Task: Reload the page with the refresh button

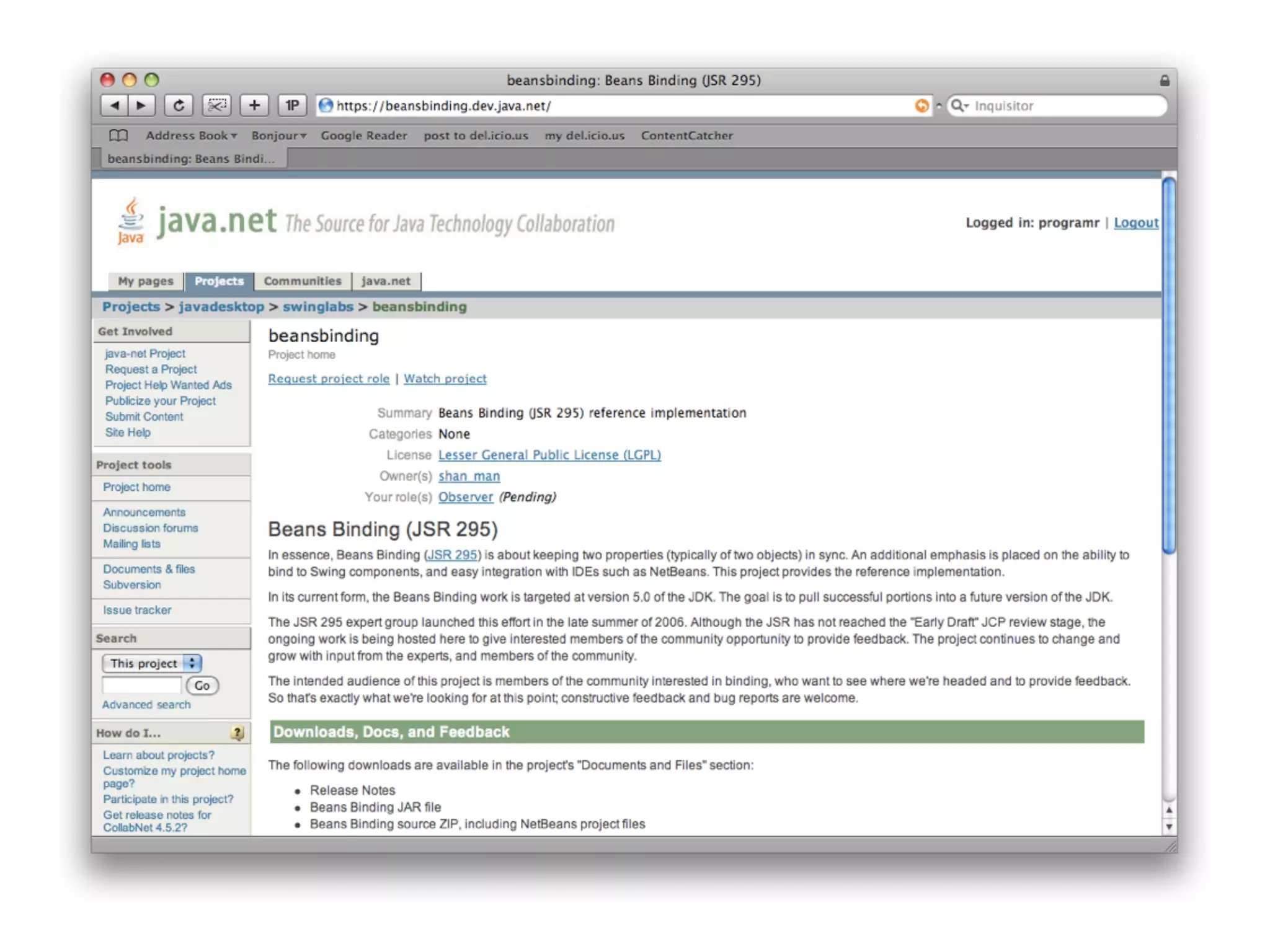Action: pyautogui.click(x=179, y=105)
